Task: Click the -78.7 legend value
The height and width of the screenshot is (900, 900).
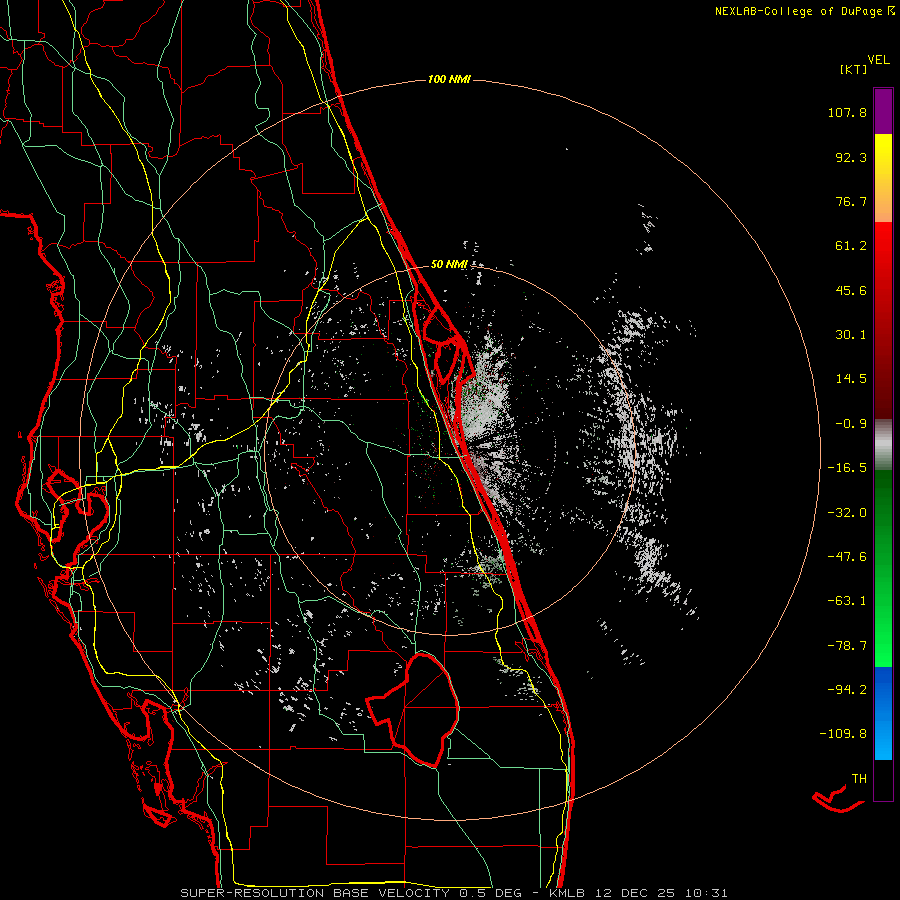Action: coord(847,646)
